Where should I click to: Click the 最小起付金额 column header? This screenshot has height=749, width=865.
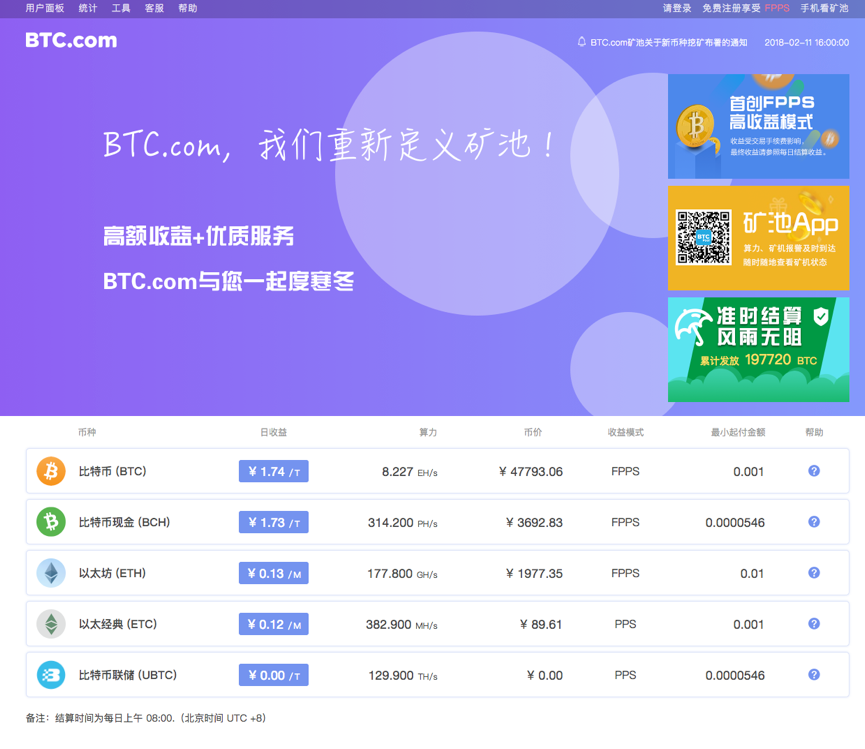coord(738,432)
